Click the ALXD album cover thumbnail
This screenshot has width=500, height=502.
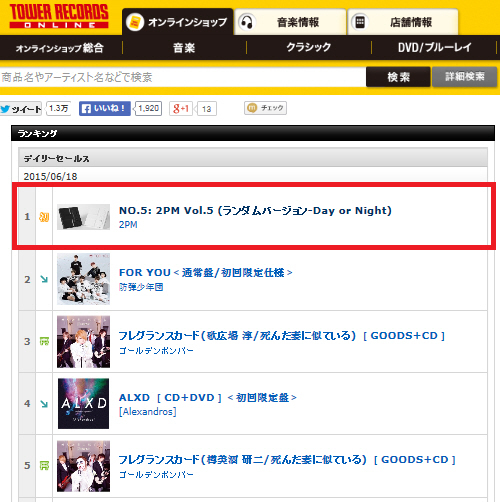[83, 403]
